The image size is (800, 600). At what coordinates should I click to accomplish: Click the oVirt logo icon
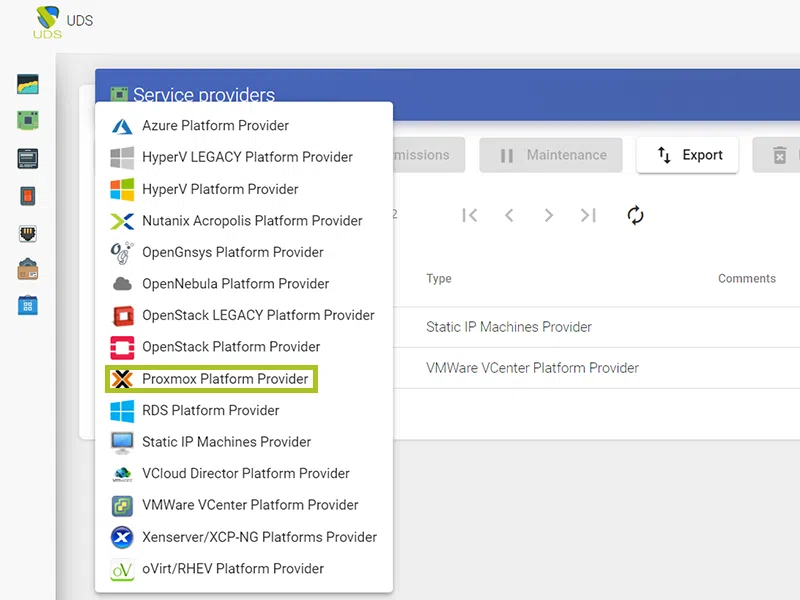click(x=122, y=569)
